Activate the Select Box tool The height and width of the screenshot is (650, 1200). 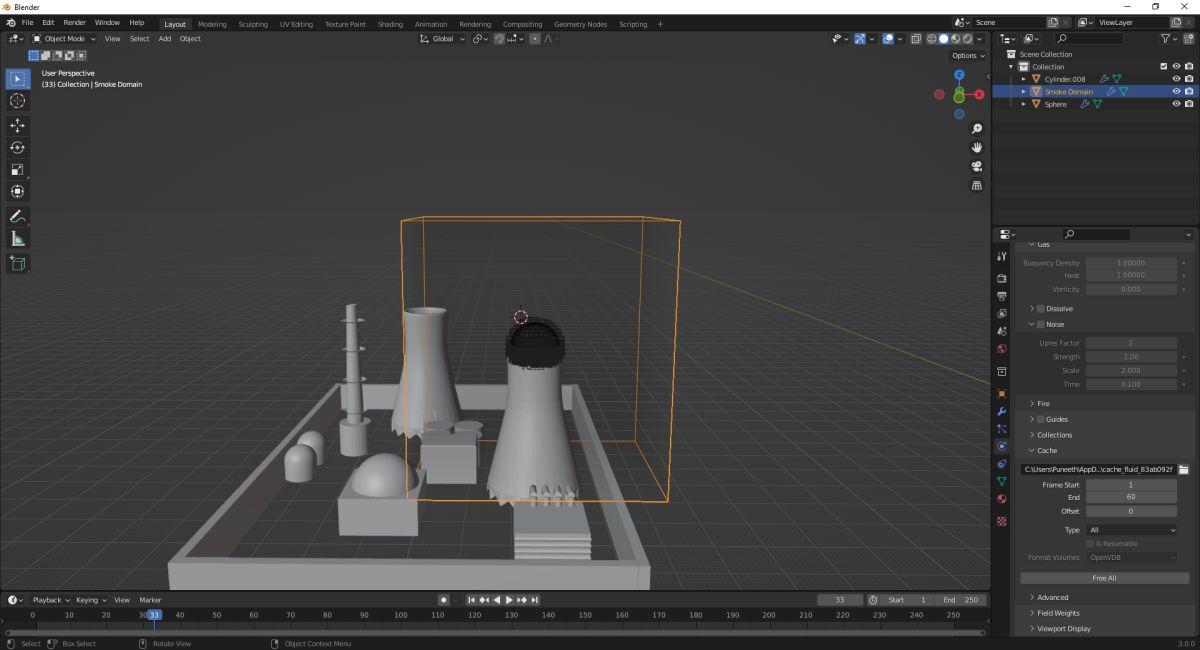point(18,79)
